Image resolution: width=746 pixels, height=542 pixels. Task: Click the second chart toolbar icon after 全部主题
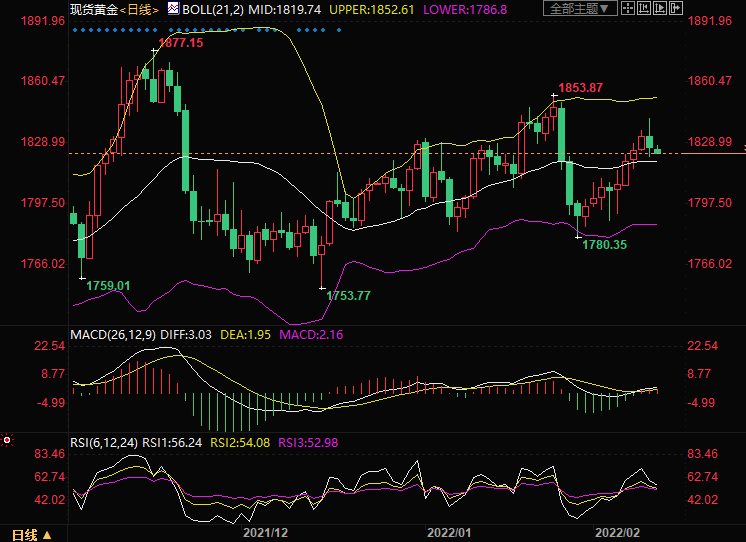[x=646, y=8]
